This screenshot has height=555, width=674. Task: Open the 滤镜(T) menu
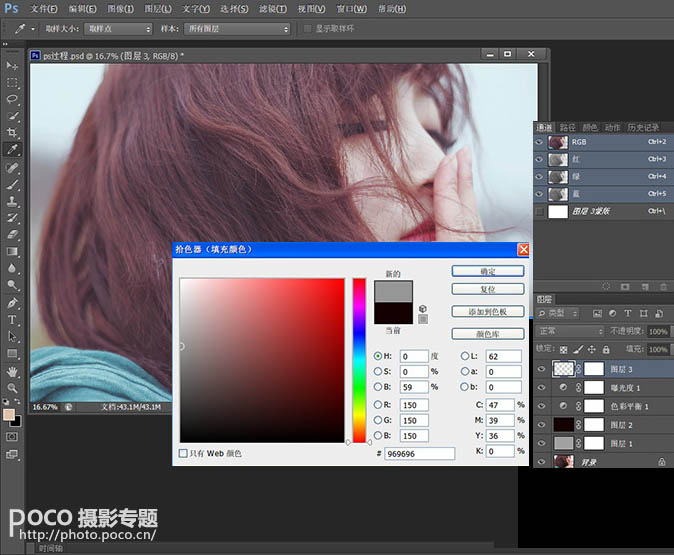(x=272, y=9)
